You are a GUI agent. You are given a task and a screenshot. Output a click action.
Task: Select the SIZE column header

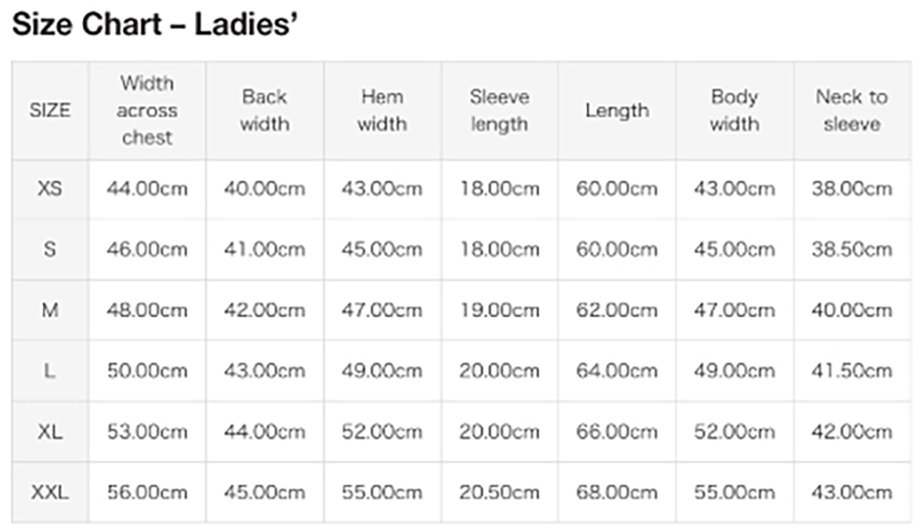coord(50,110)
